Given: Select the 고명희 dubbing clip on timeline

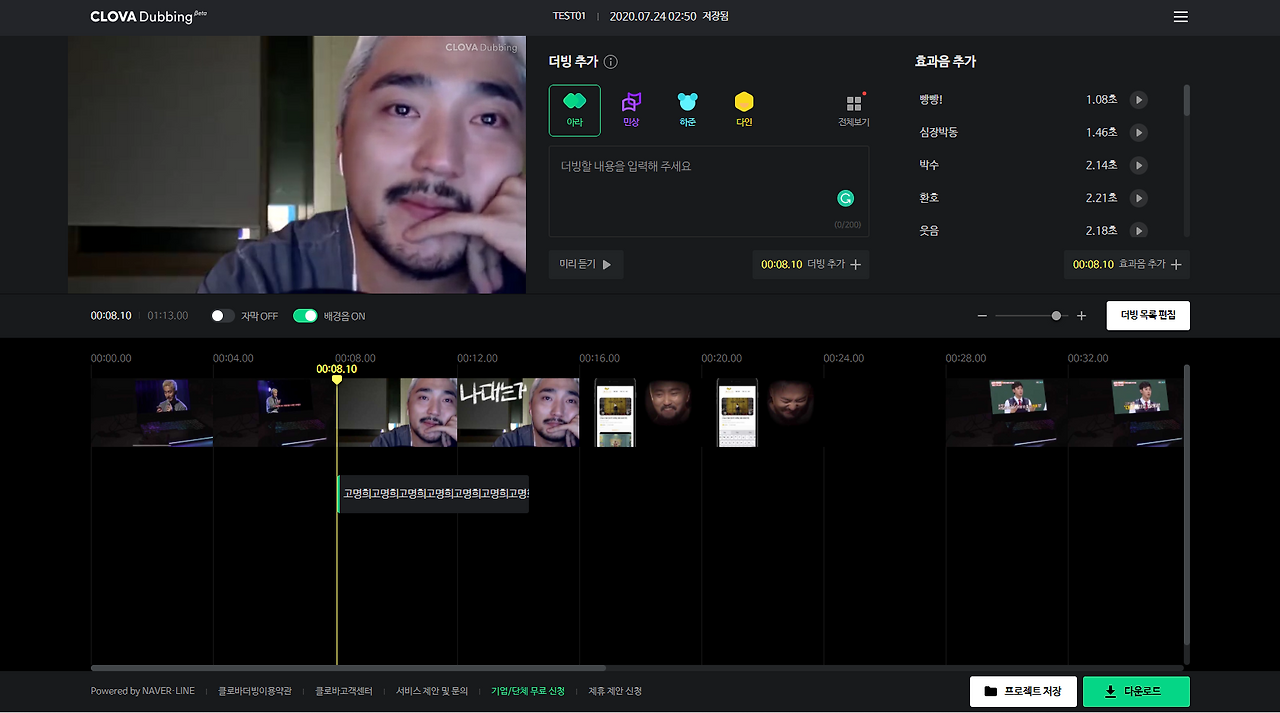Looking at the screenshot, I should 433,494.
